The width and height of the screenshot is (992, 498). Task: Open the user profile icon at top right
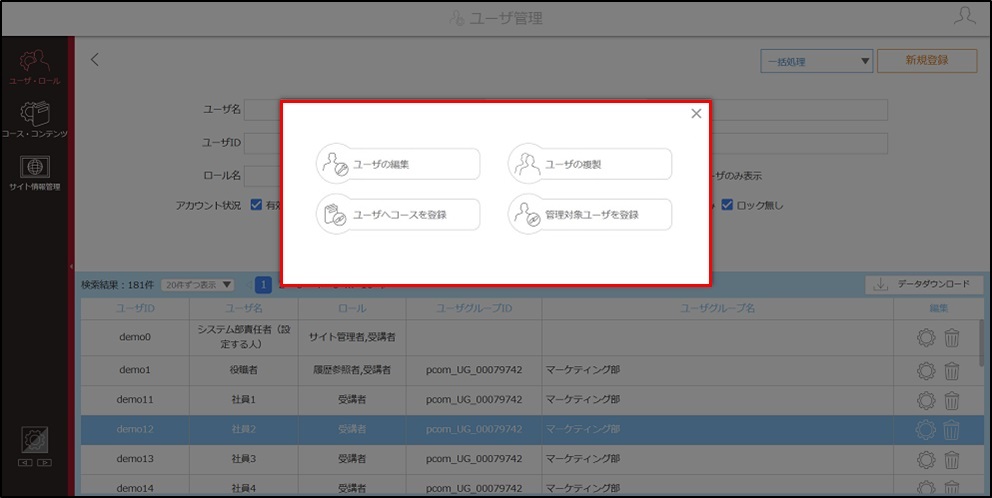point(964,16)
